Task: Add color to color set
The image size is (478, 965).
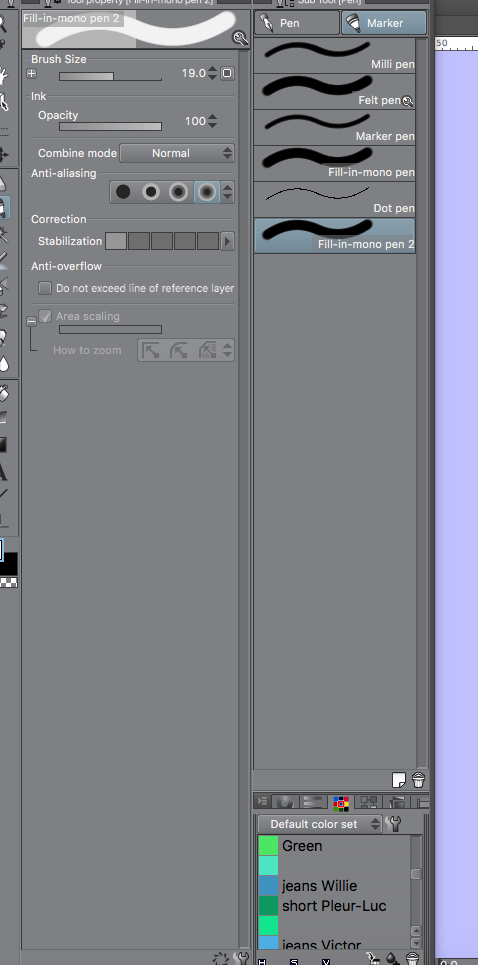Action: [x=391, y=959]
